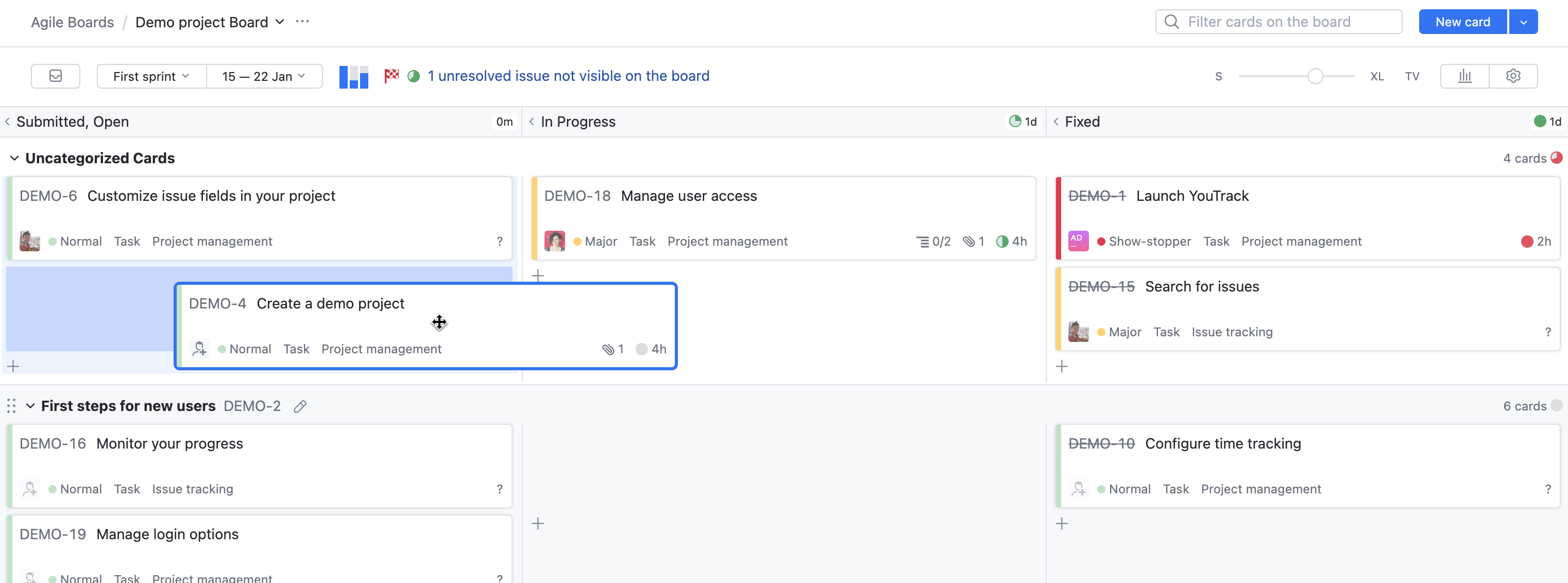The height and width of the screenshot is (583, 1568).
Task: Collapse the Submitted, Open column
Action: [x=7, y=122]
